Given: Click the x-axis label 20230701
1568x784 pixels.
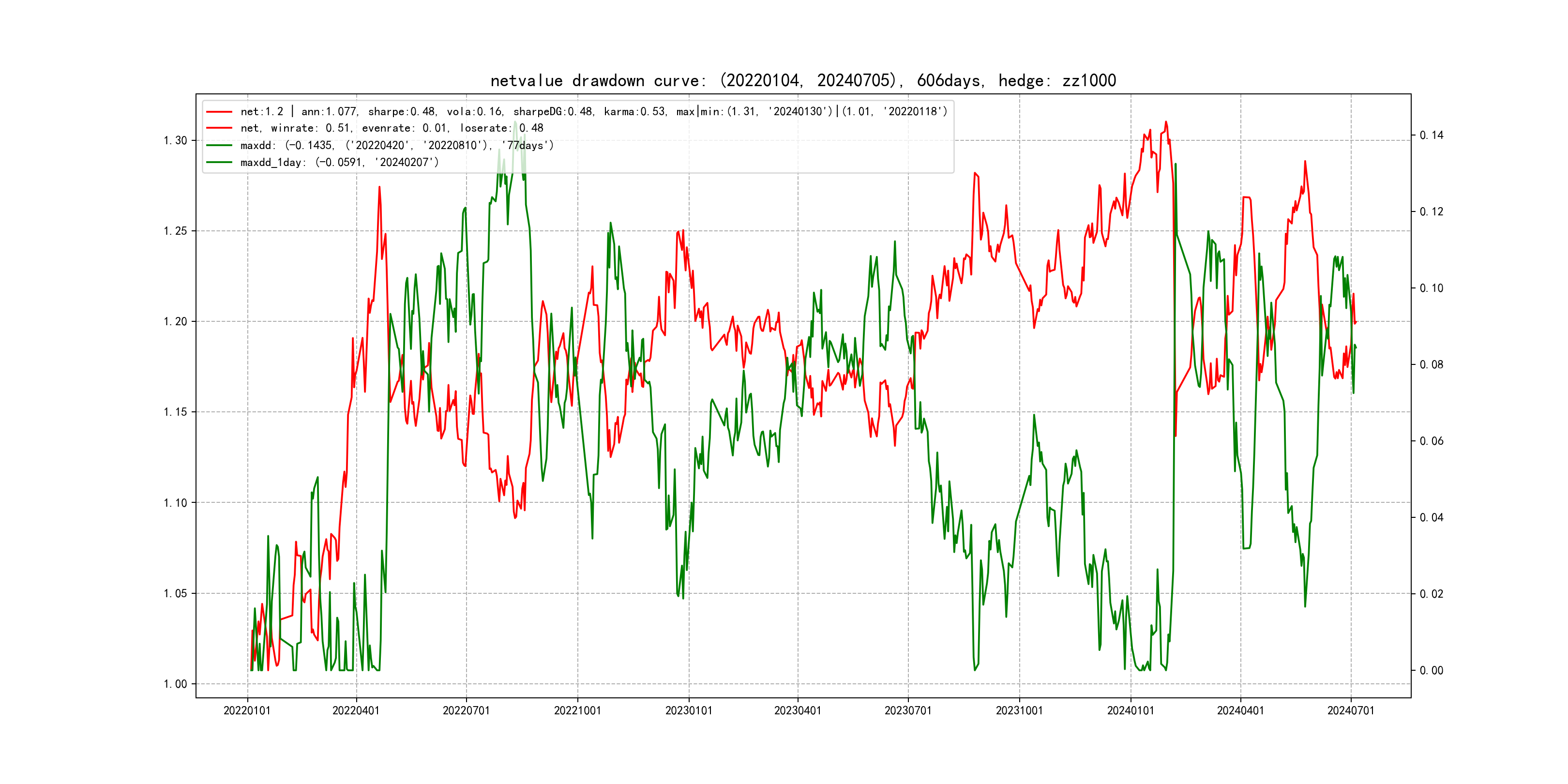Looking at the screenshot, I should [907, 710].
